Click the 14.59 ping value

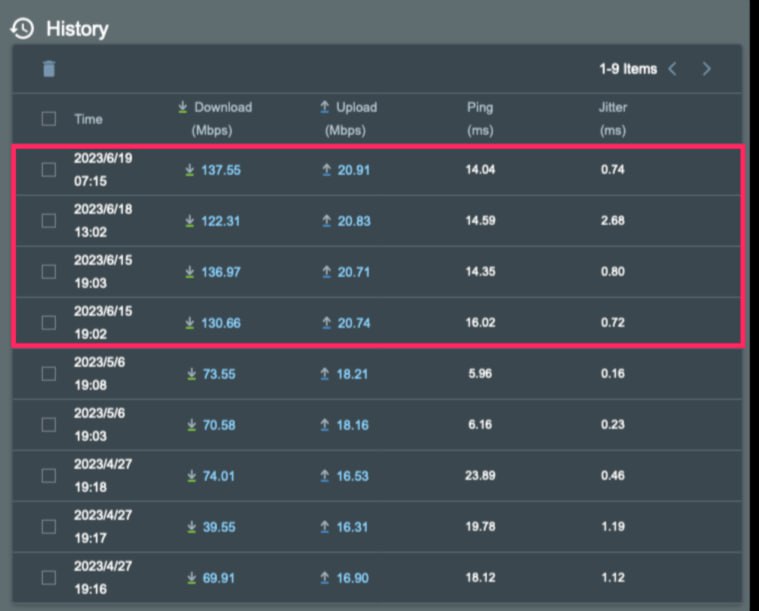tap(480, 221)
